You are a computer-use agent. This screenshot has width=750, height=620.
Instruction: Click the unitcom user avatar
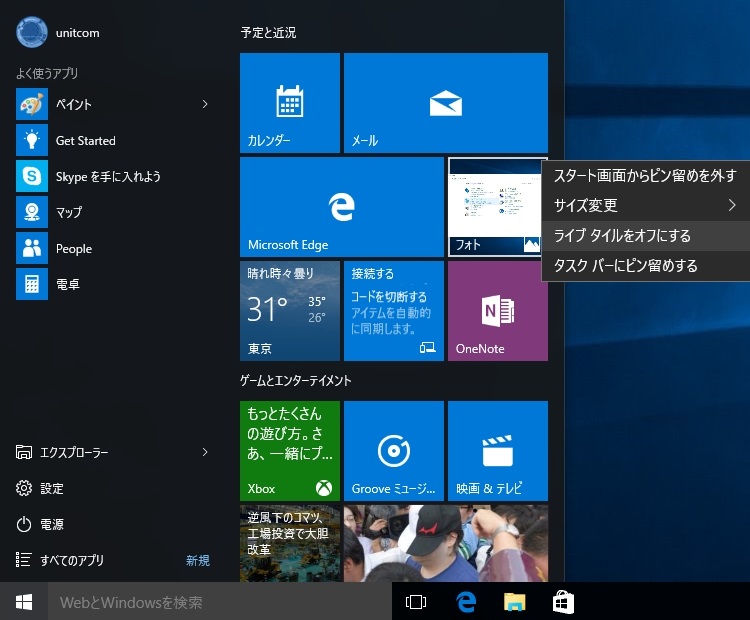[x=32, y=33]
